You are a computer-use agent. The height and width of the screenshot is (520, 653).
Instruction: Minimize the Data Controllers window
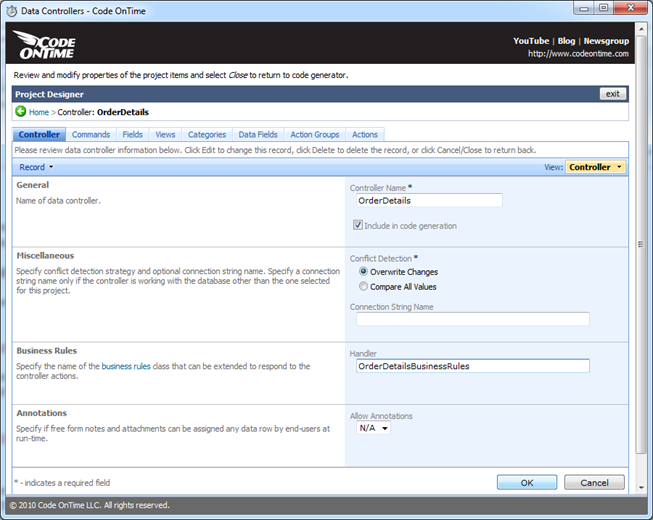584,8
